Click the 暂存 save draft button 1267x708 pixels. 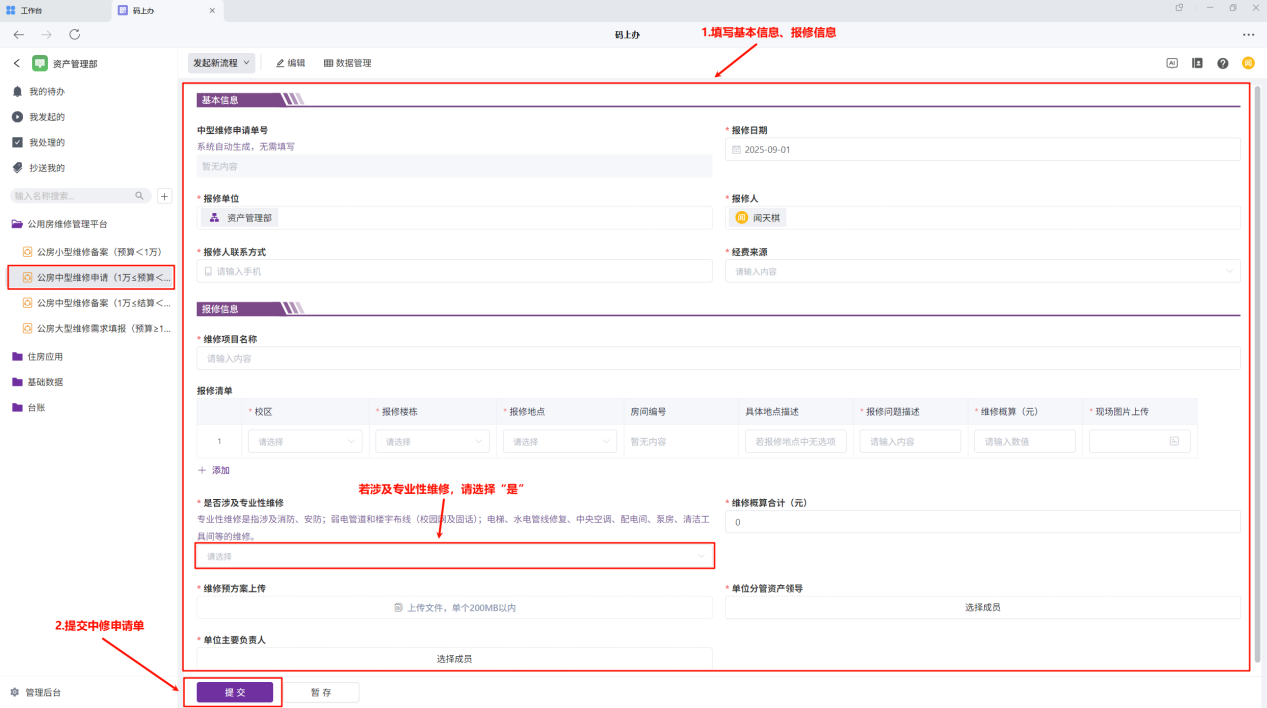[x=321, y=692]
